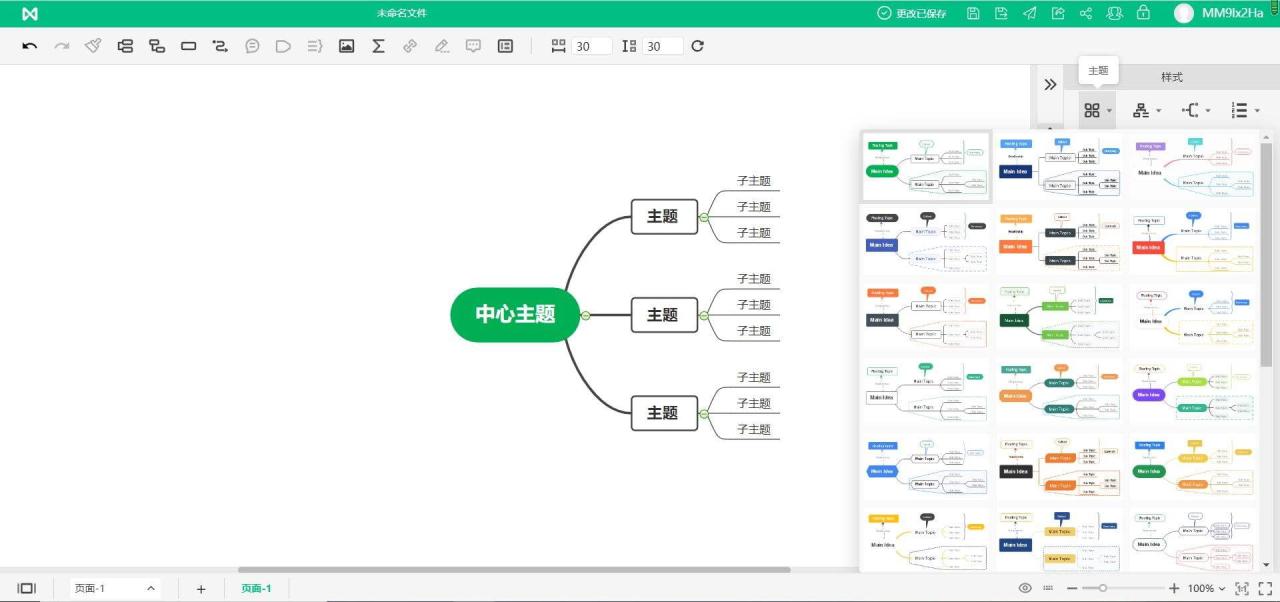Click the zoom slider handle

(1102, 588)
